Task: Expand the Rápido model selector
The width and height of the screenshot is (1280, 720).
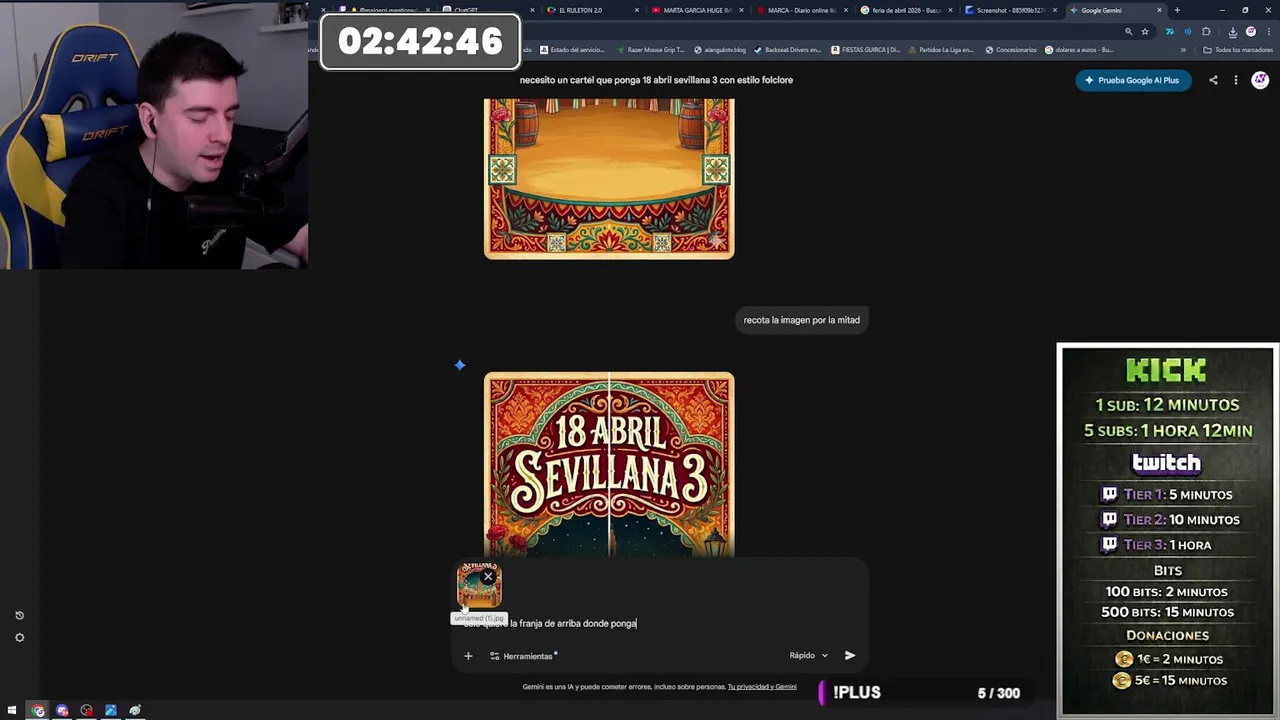Action: [x=808, y=656]
